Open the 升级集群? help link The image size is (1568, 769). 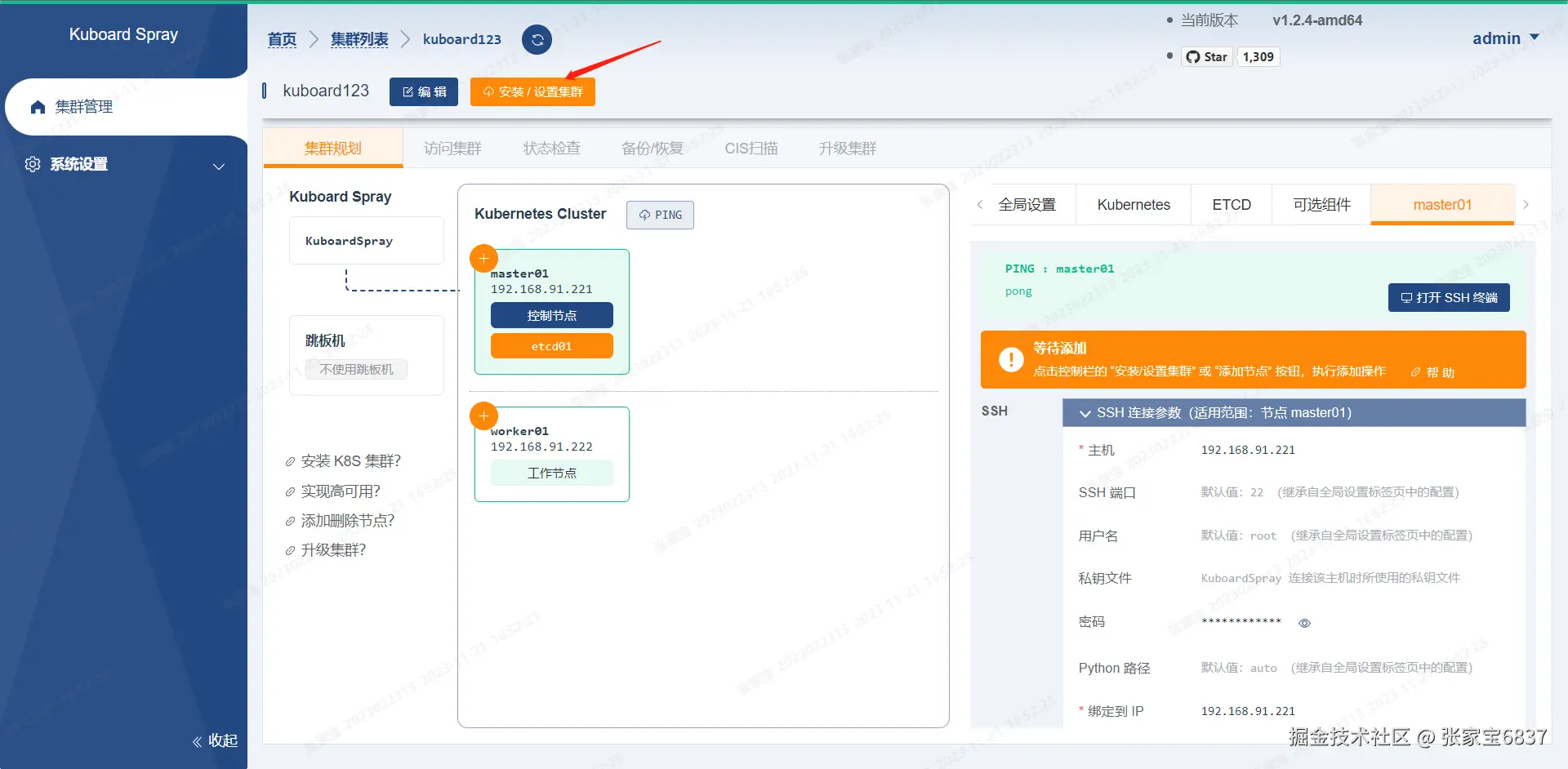(x=333, y=549)
